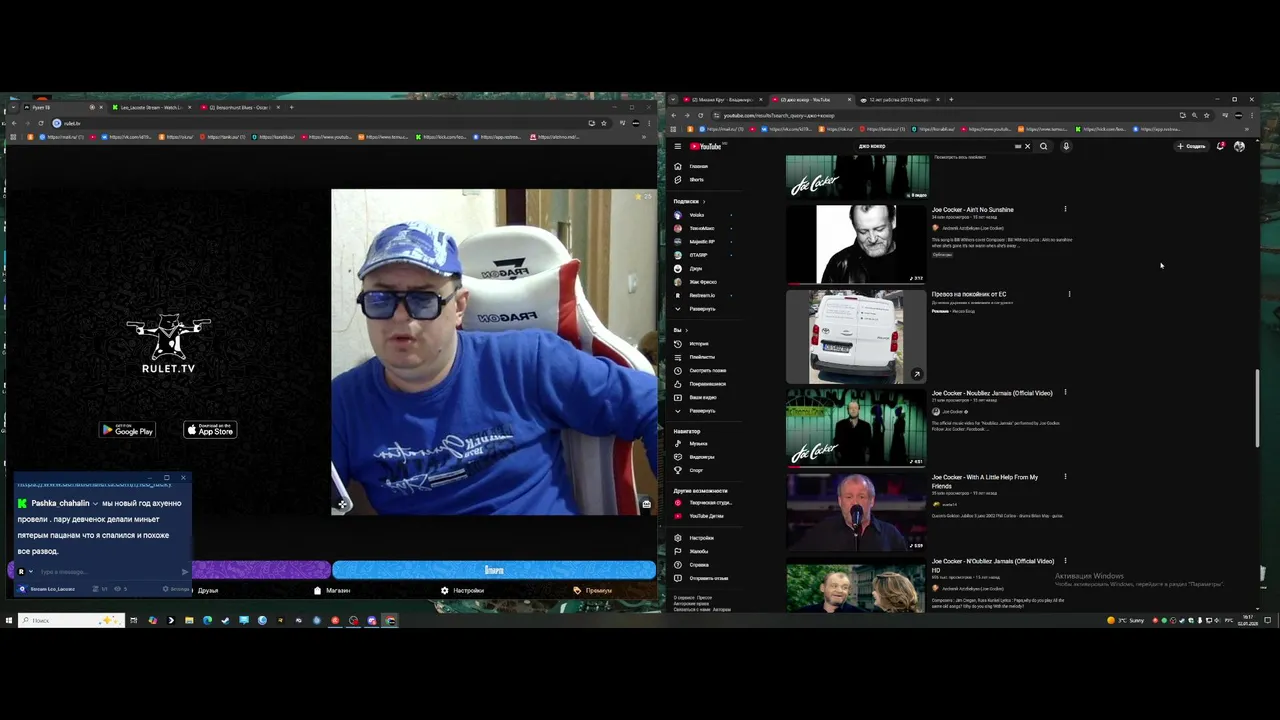1280x720 pixels.
Task: Open the Restream.io subscription channel
Action: [x=705, y=295]
